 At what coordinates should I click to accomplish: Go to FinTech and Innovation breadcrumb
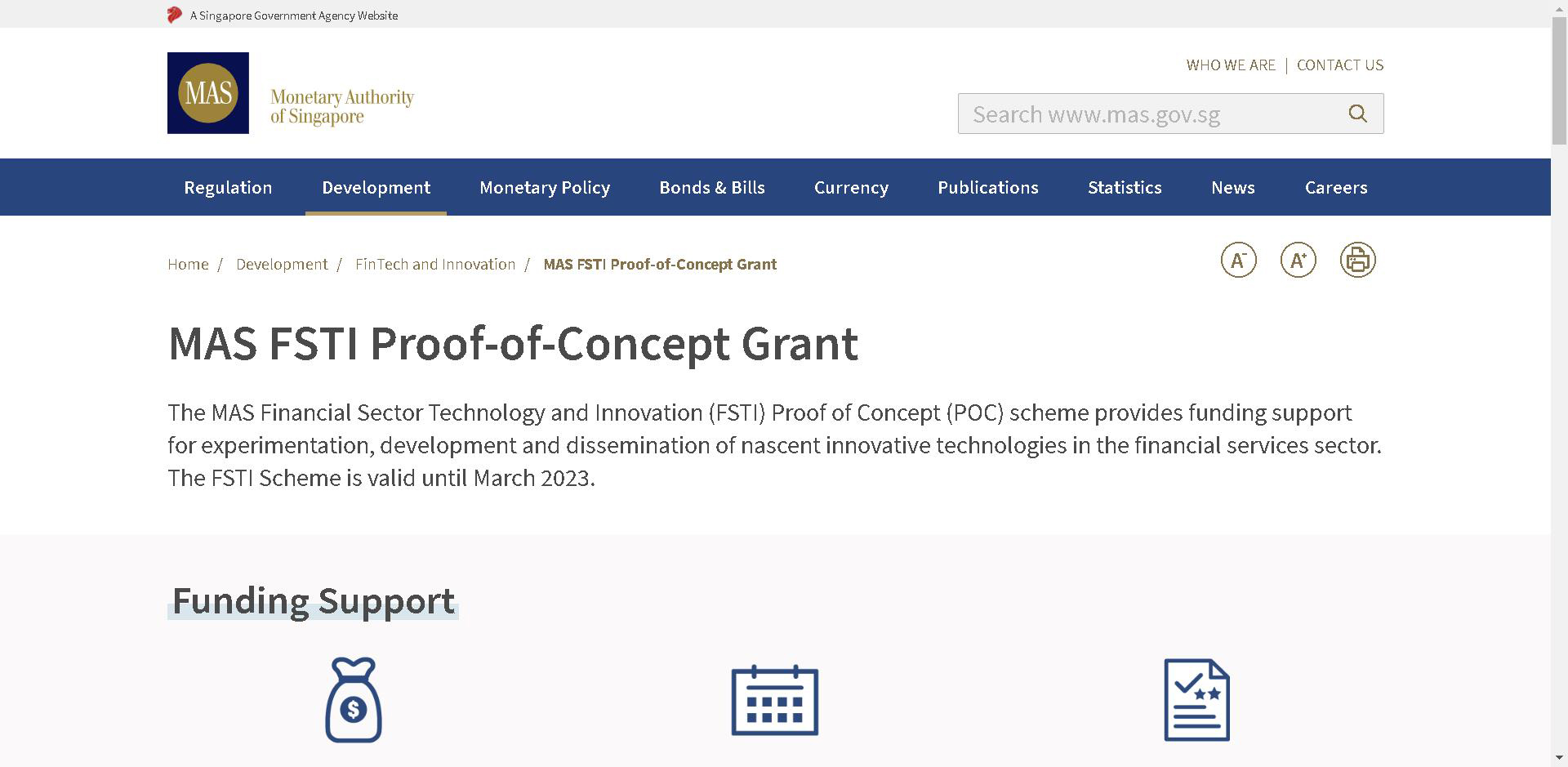[x=435, y=264]
